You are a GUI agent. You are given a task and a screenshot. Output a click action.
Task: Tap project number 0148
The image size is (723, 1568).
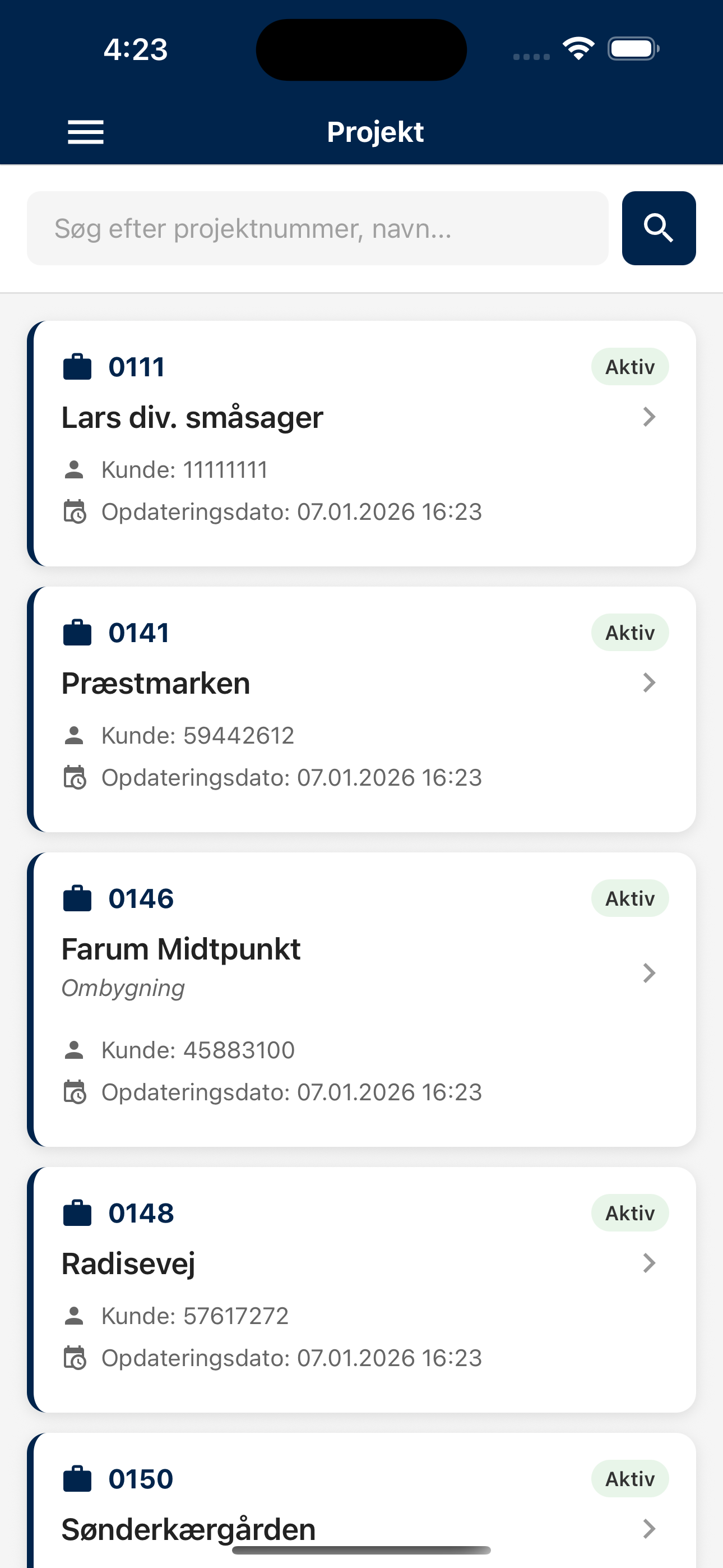(x=141, y=1212)
